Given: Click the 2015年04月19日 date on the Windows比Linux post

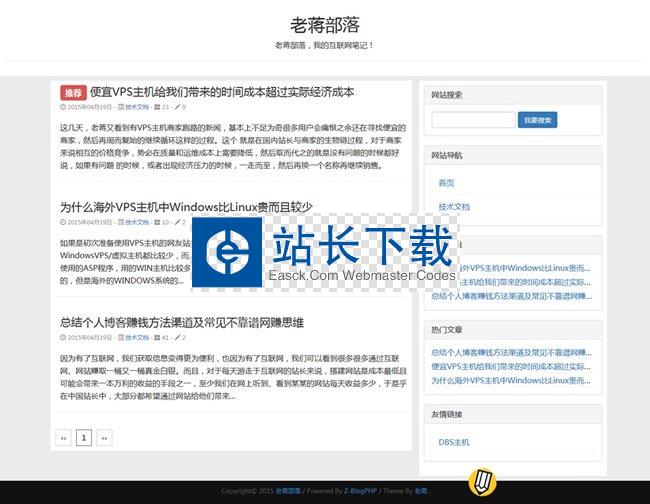Looking at the screenshot, I should pos(90,222).
